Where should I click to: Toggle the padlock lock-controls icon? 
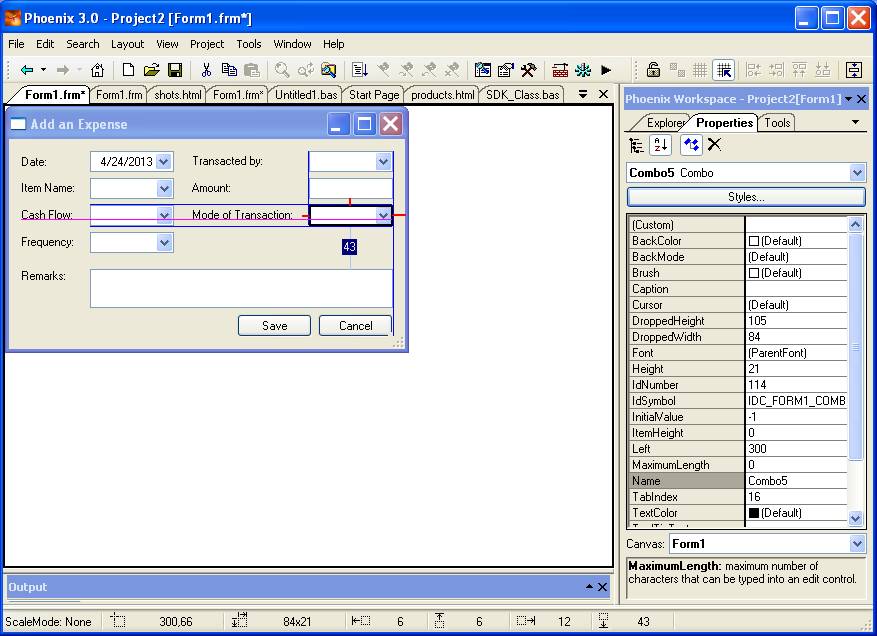point(653,70)
